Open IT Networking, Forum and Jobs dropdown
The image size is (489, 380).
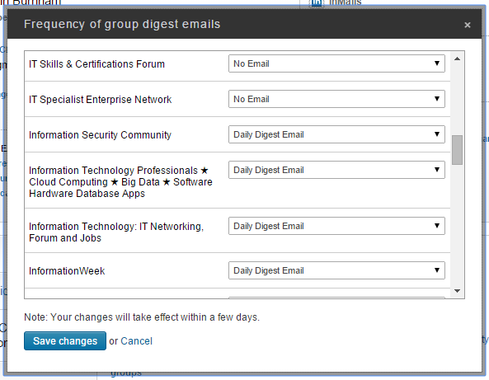point(336,226)
